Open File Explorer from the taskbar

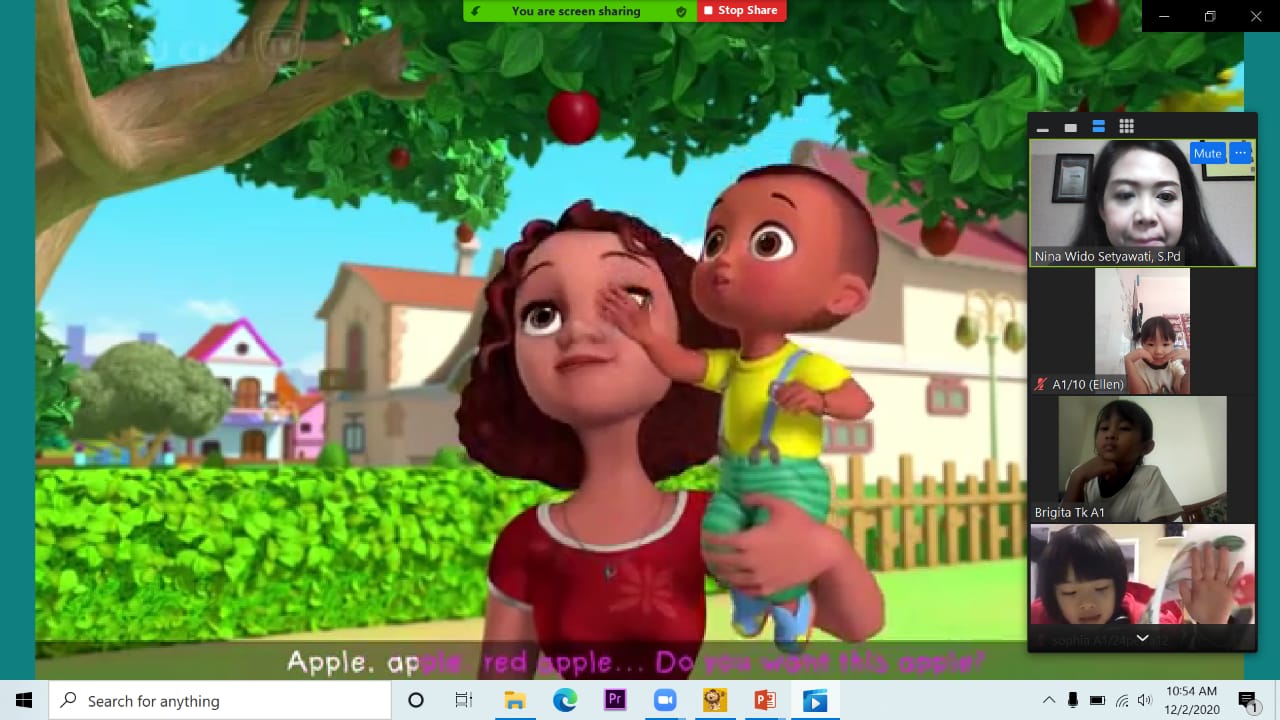click(515, 700)
